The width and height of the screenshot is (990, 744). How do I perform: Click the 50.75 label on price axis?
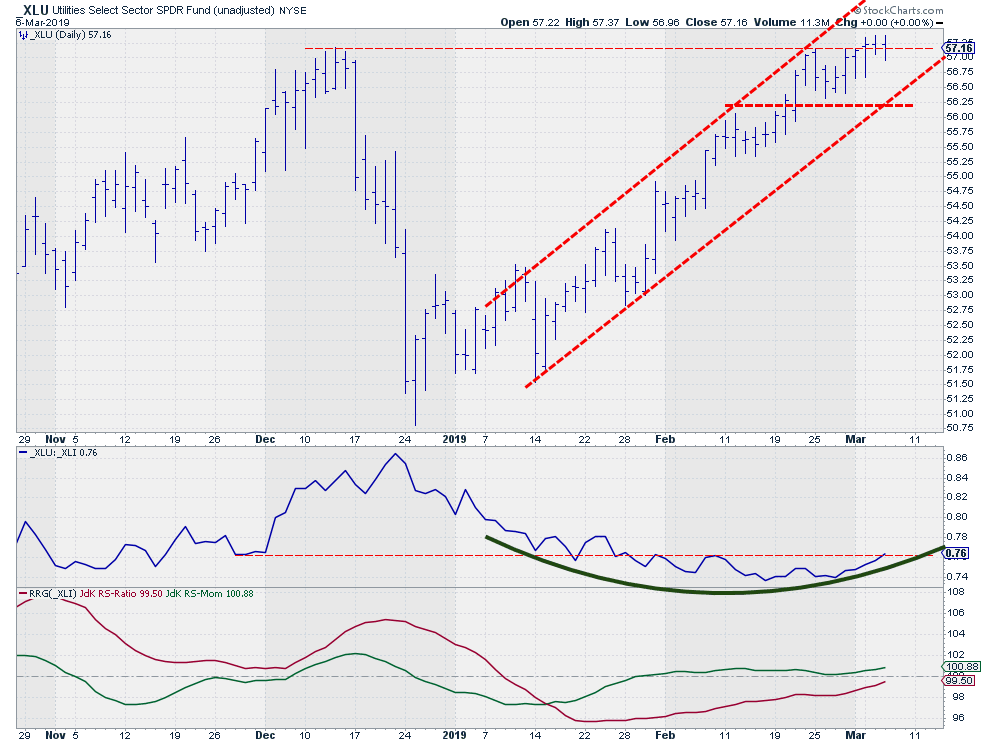tap(959, 428)
